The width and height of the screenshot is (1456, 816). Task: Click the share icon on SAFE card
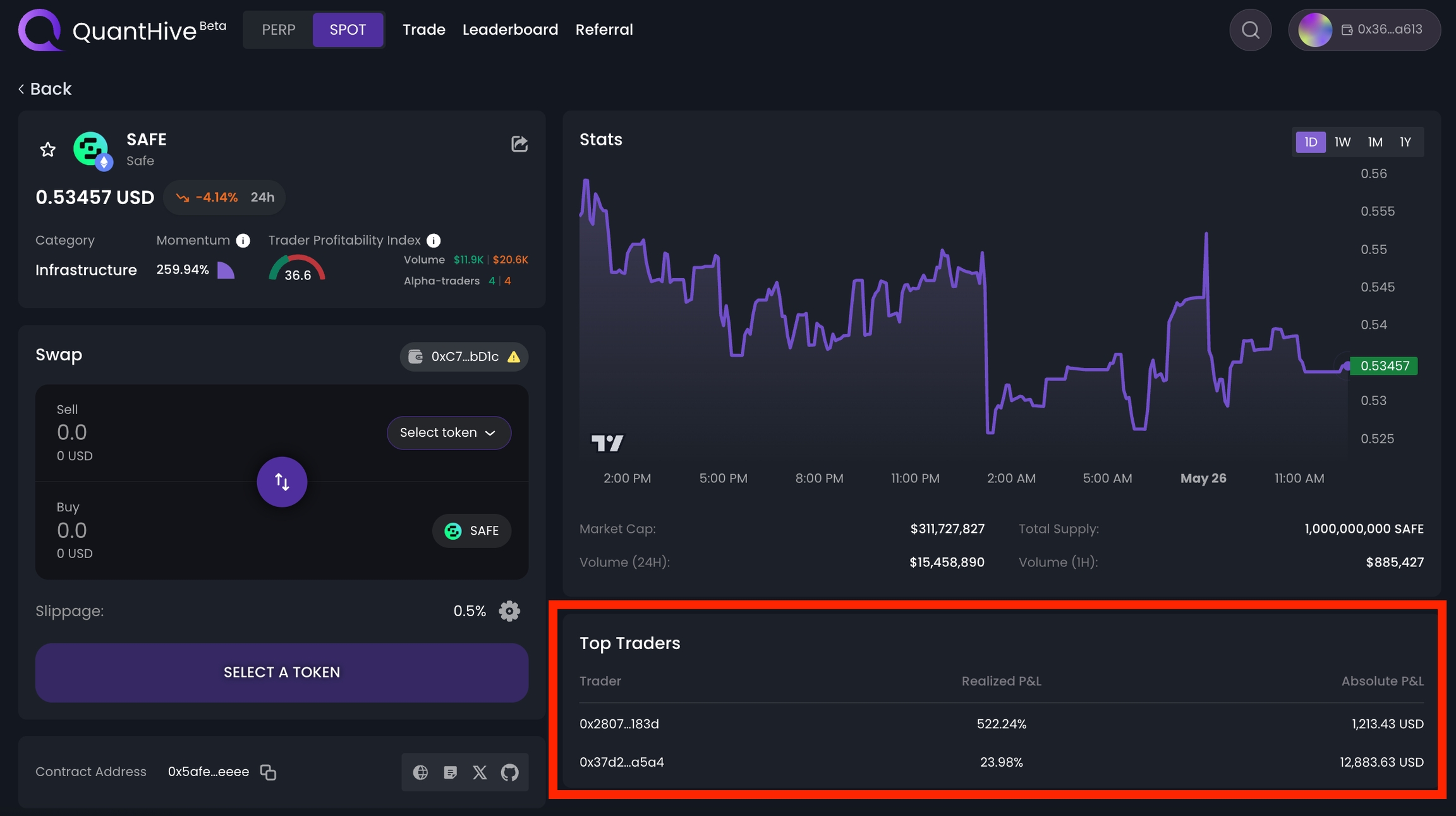coord(519,144)
